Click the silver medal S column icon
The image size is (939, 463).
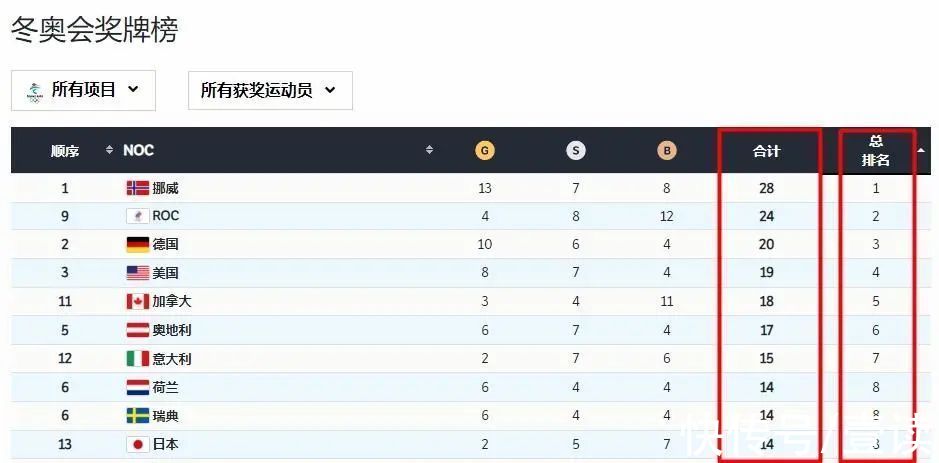click(x=575, y=151)
